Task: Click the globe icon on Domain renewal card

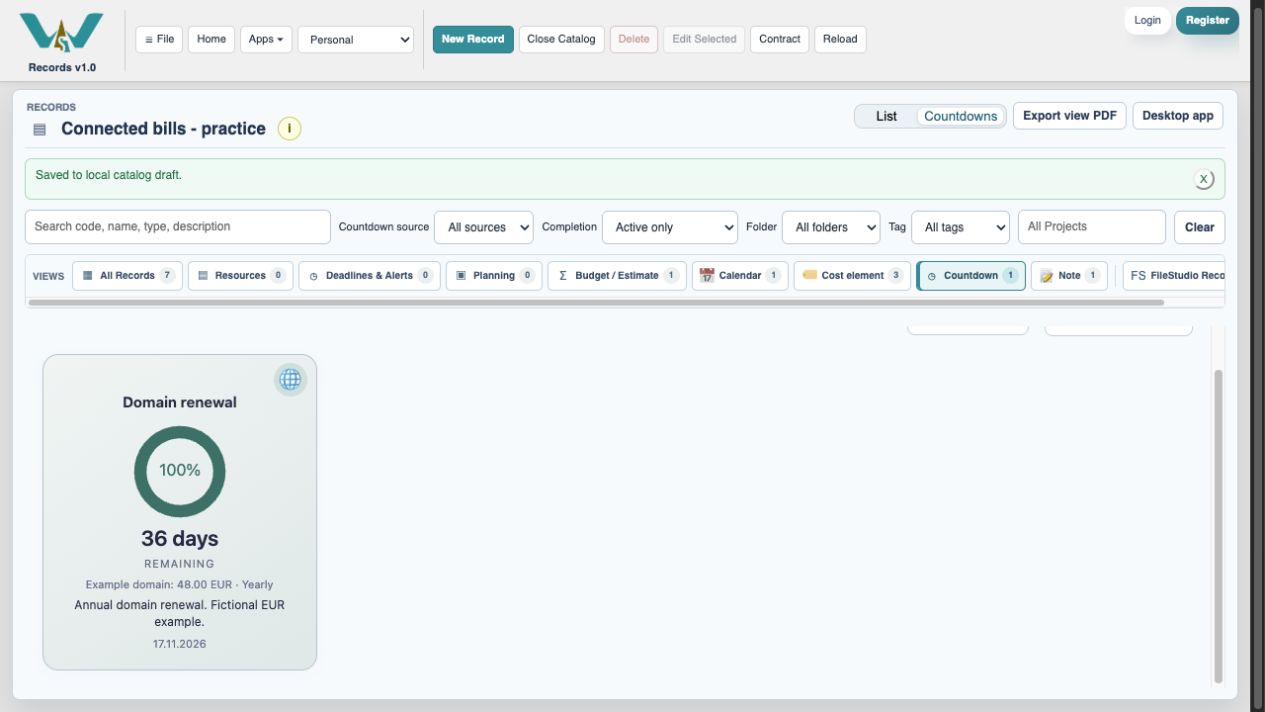Action: [x=290, y=380]
